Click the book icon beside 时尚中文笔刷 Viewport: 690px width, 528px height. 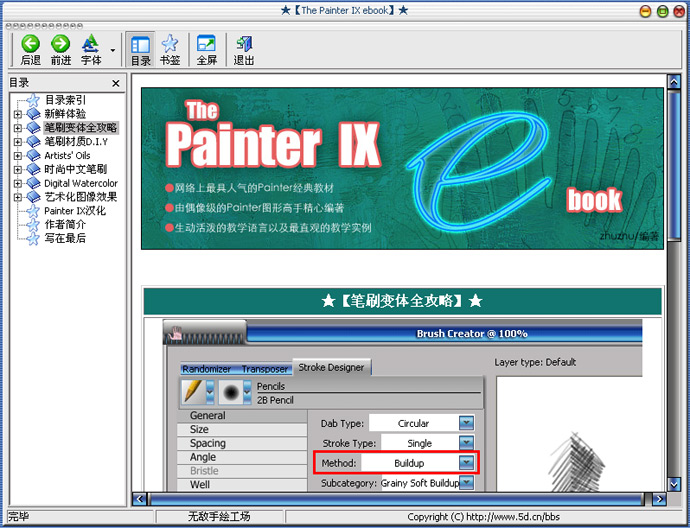(33, 169)
